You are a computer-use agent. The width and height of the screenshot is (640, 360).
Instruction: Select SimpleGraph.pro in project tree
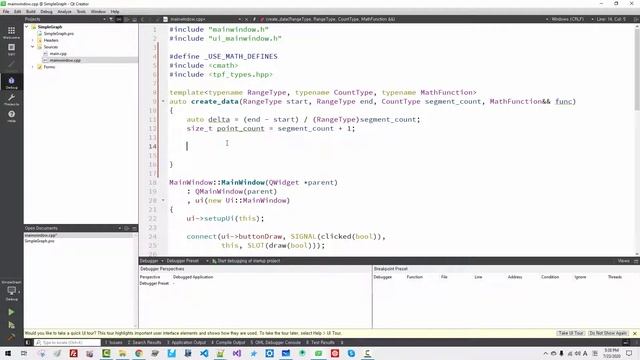(58, 33)
